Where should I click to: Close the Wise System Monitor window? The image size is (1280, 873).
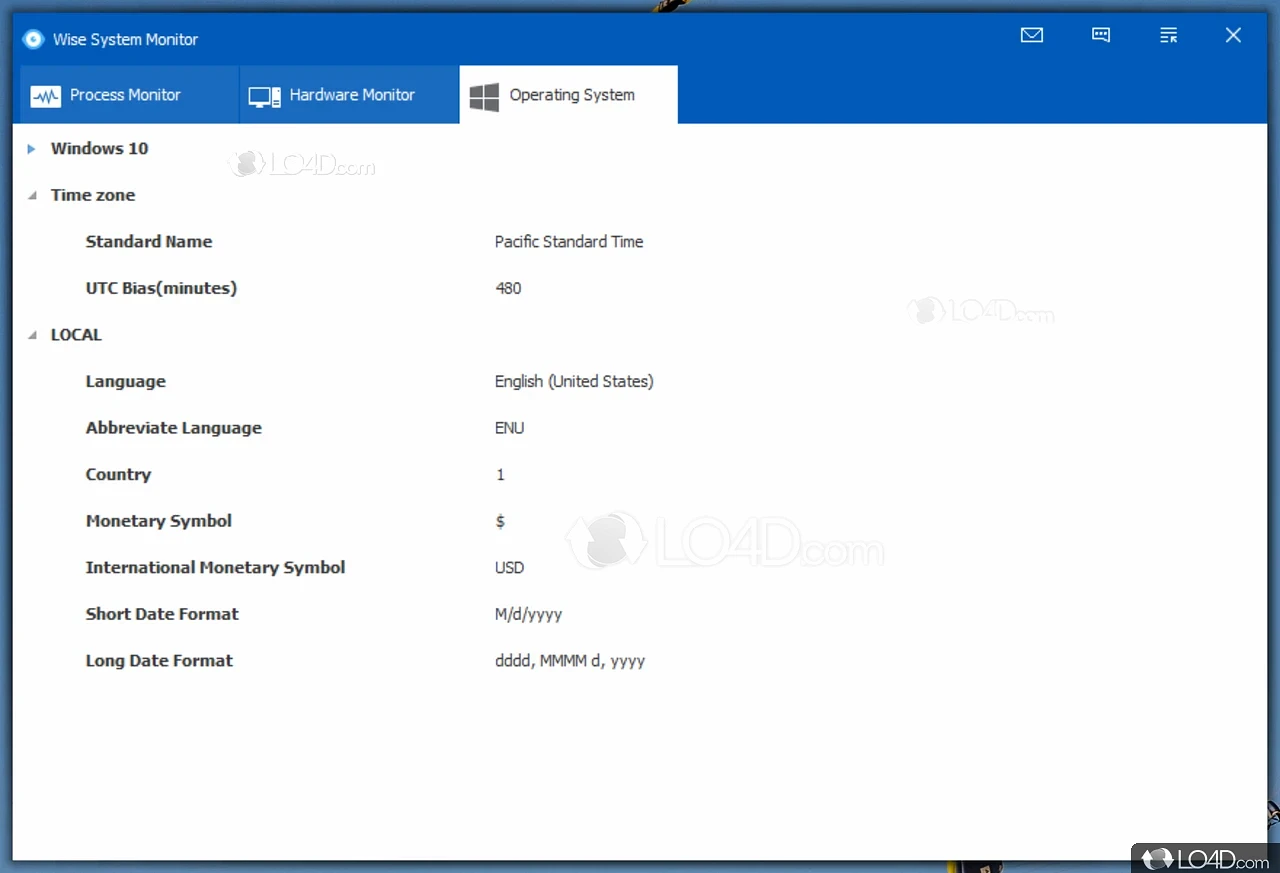coord(1233,36)
